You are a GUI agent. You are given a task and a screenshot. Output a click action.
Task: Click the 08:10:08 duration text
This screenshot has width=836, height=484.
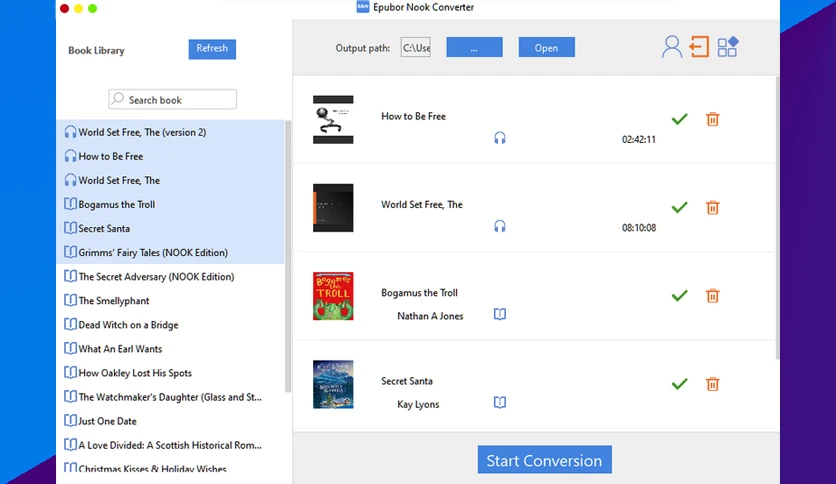639,228
